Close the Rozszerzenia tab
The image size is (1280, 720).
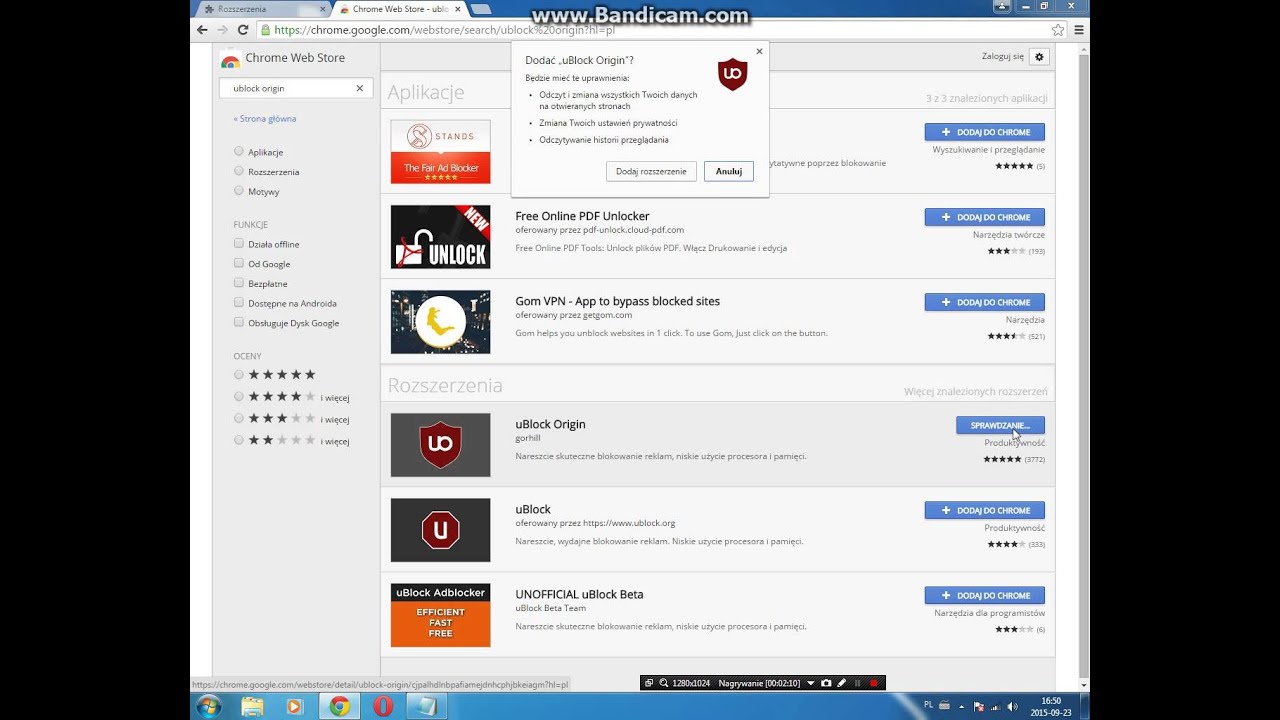click(x=323, y=9)
